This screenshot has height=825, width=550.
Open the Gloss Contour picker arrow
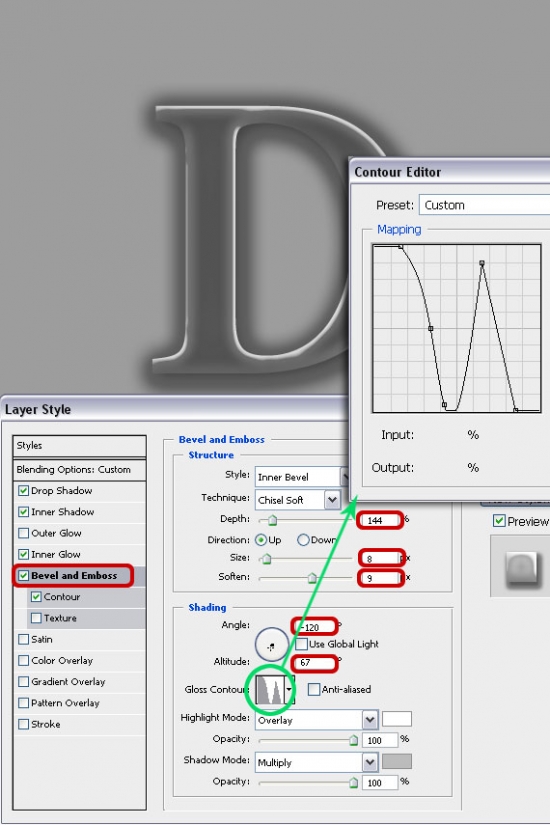(x=289, y=689)
